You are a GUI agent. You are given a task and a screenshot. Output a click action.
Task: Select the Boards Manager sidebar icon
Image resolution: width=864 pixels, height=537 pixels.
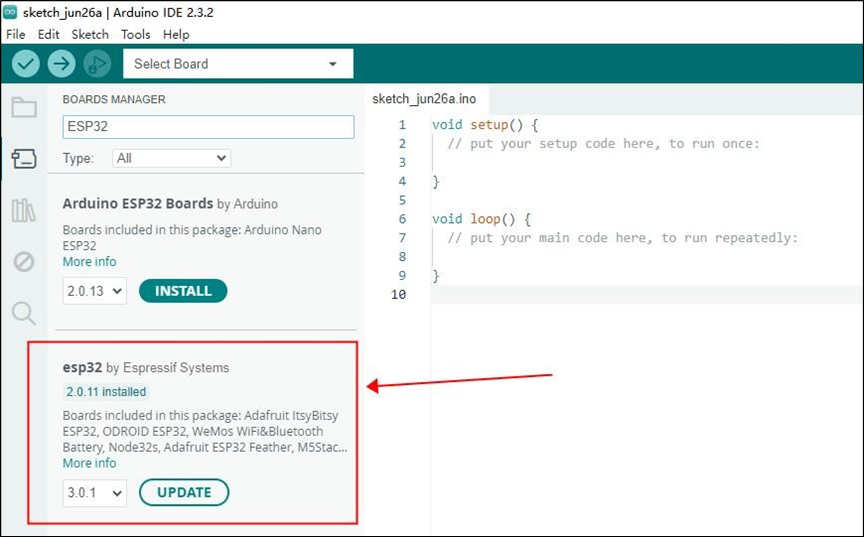(x=24, y=159)
